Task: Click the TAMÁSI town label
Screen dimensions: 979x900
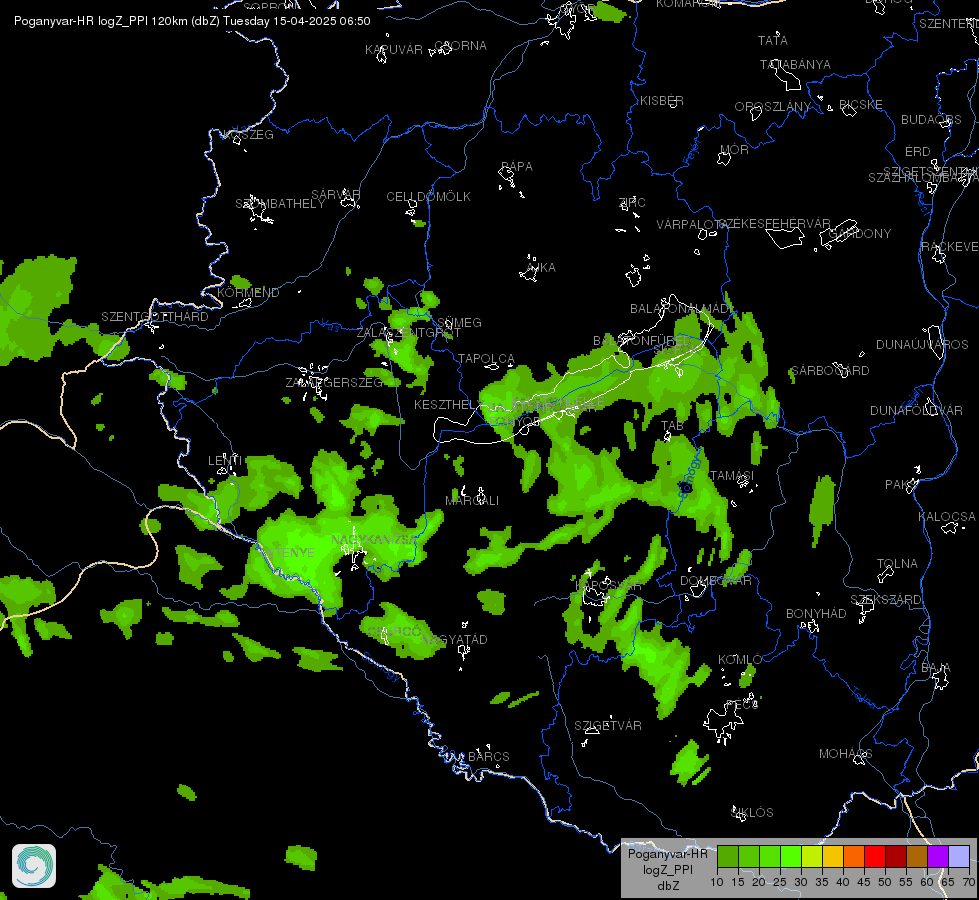Action: tap(732, 476)
